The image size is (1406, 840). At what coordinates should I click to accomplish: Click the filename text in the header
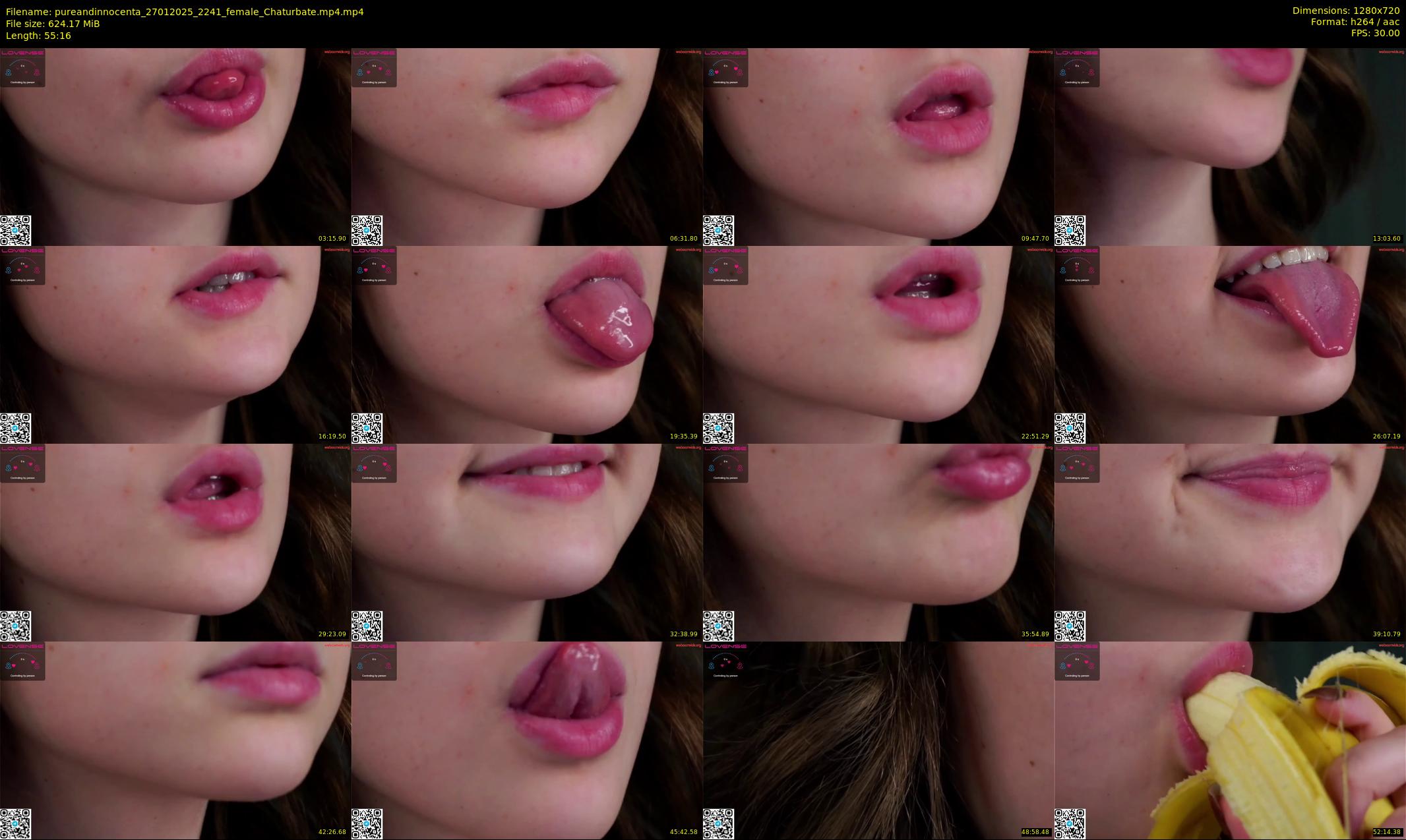[185, 12]
